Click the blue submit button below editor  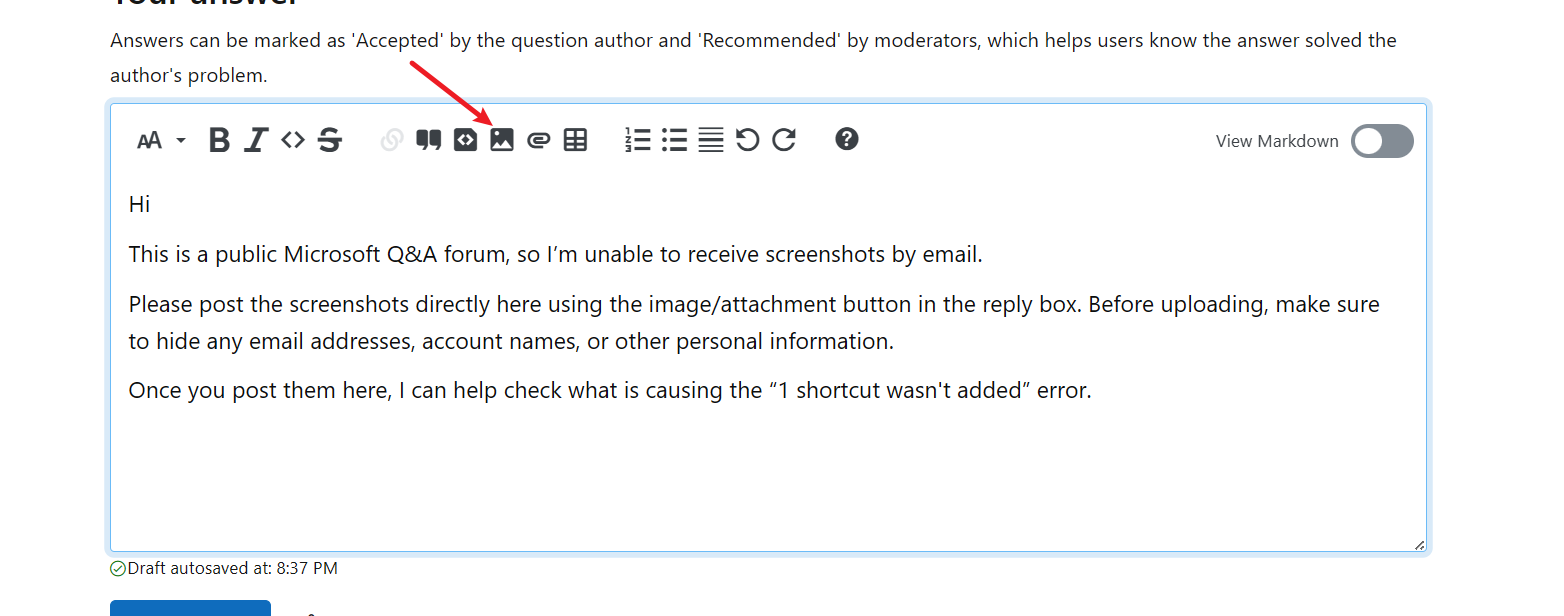click(x=190, y=608)
